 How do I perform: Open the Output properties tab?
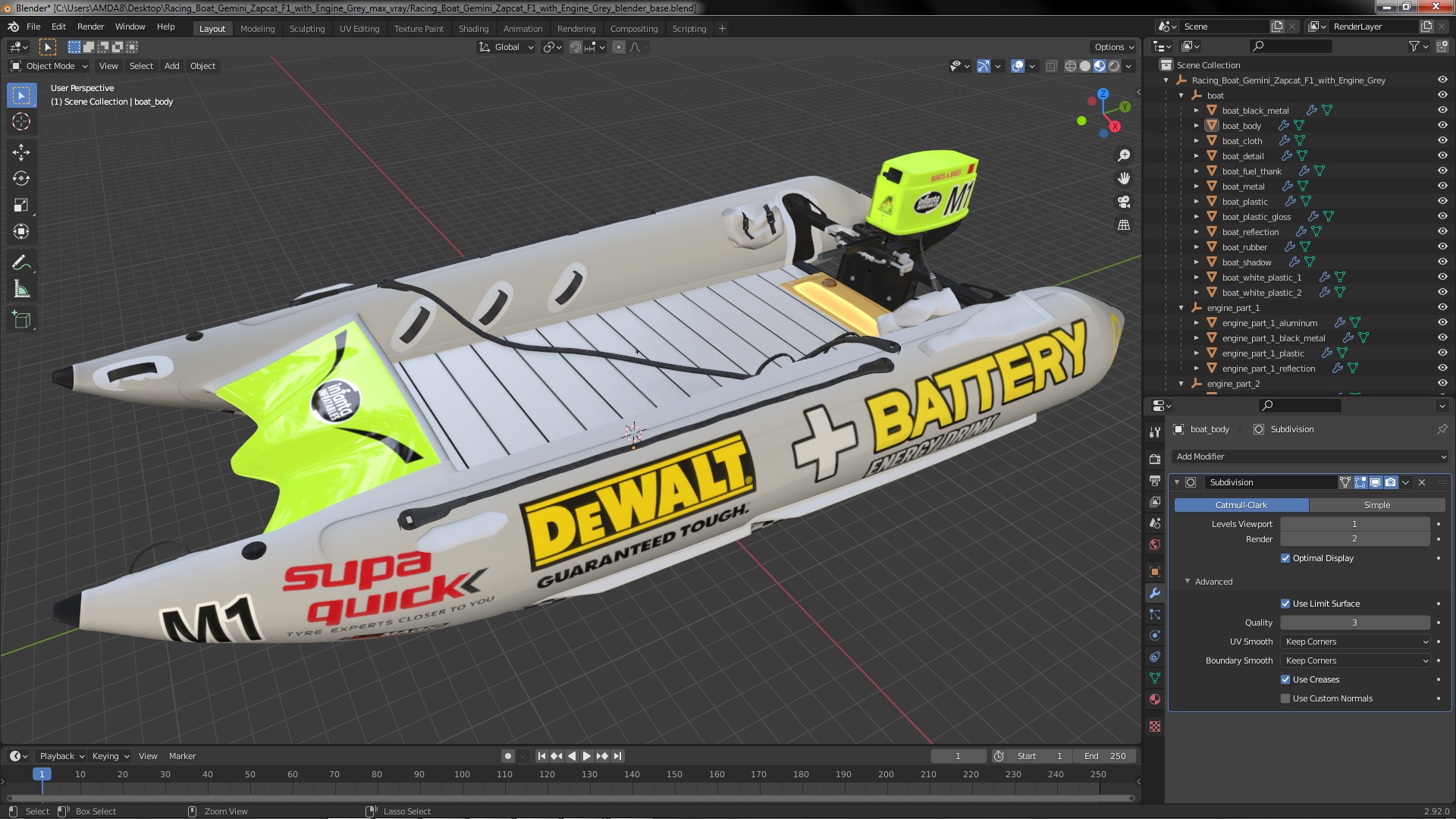(1155, 481)
